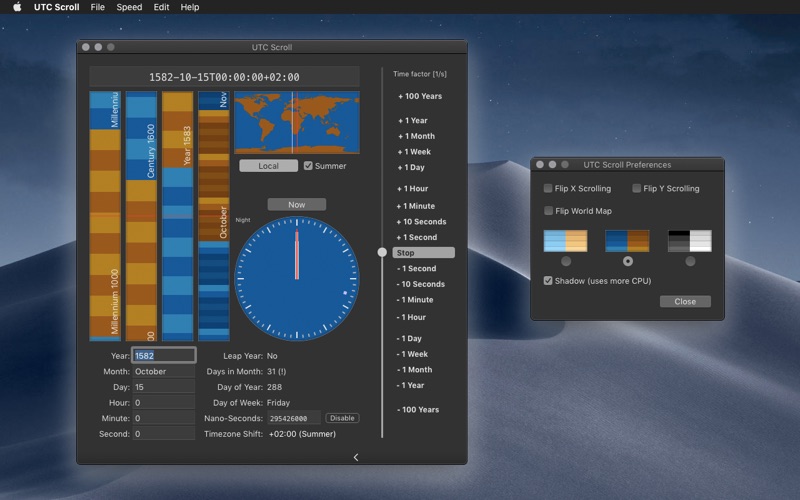This screenshot has height=500, width=800.
Task: Set time factor to + 1 Week
Action: [x=414, y=152]
